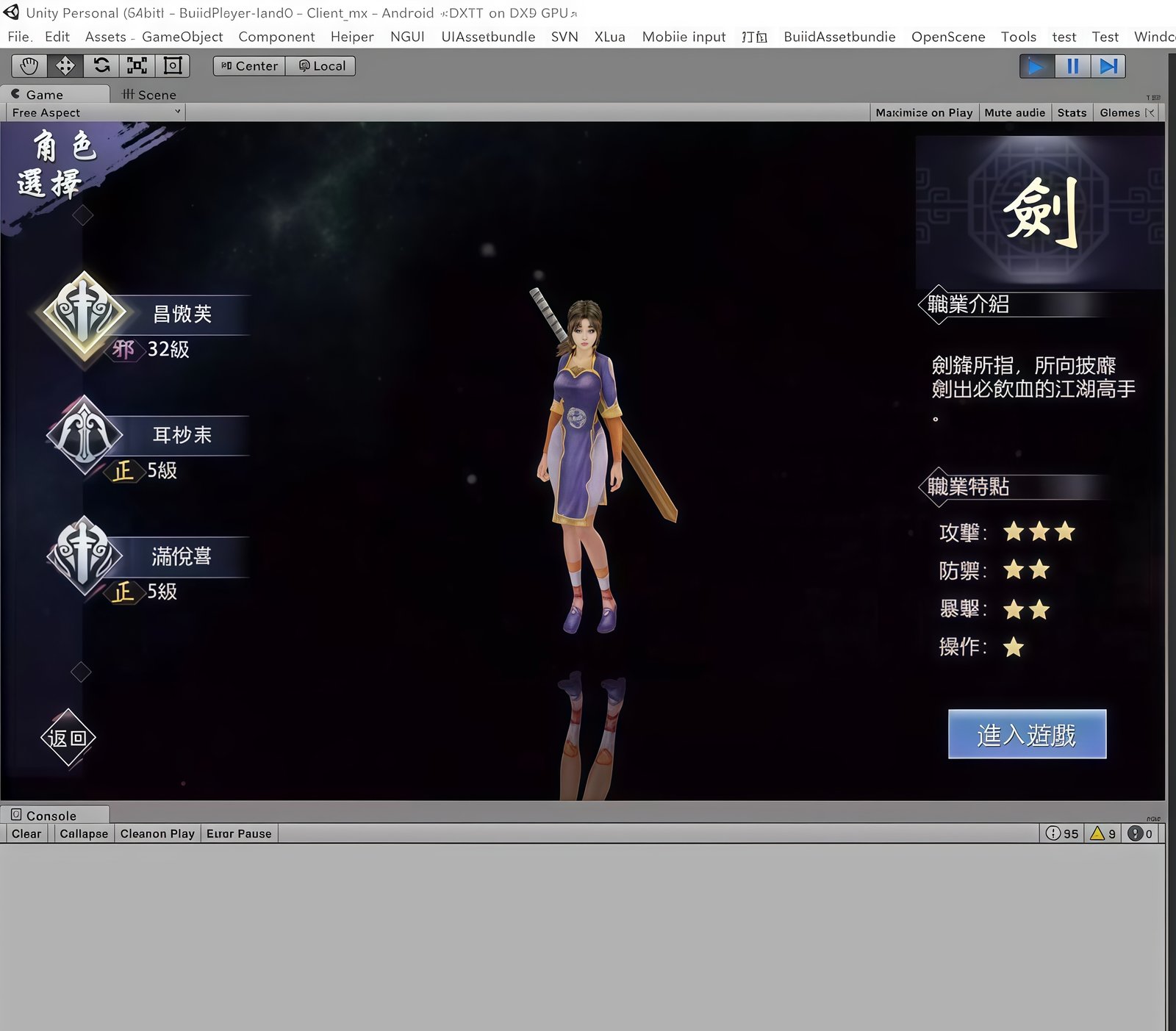This screenshot has height=1031, width=1176.
Task: Switch to the Scene tab
Action: (149, 95)
